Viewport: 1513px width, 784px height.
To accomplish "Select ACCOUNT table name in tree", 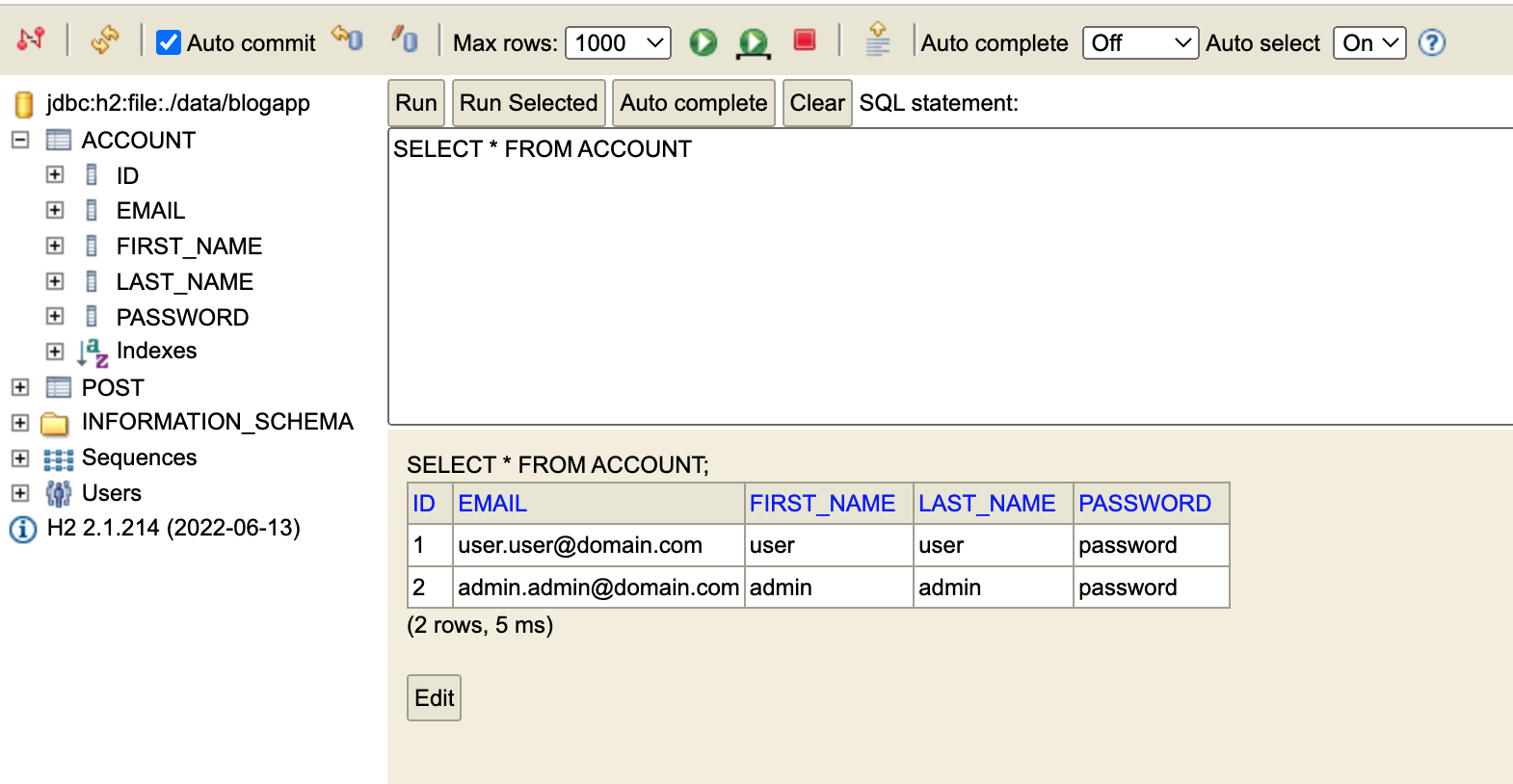I will (139, 141).
